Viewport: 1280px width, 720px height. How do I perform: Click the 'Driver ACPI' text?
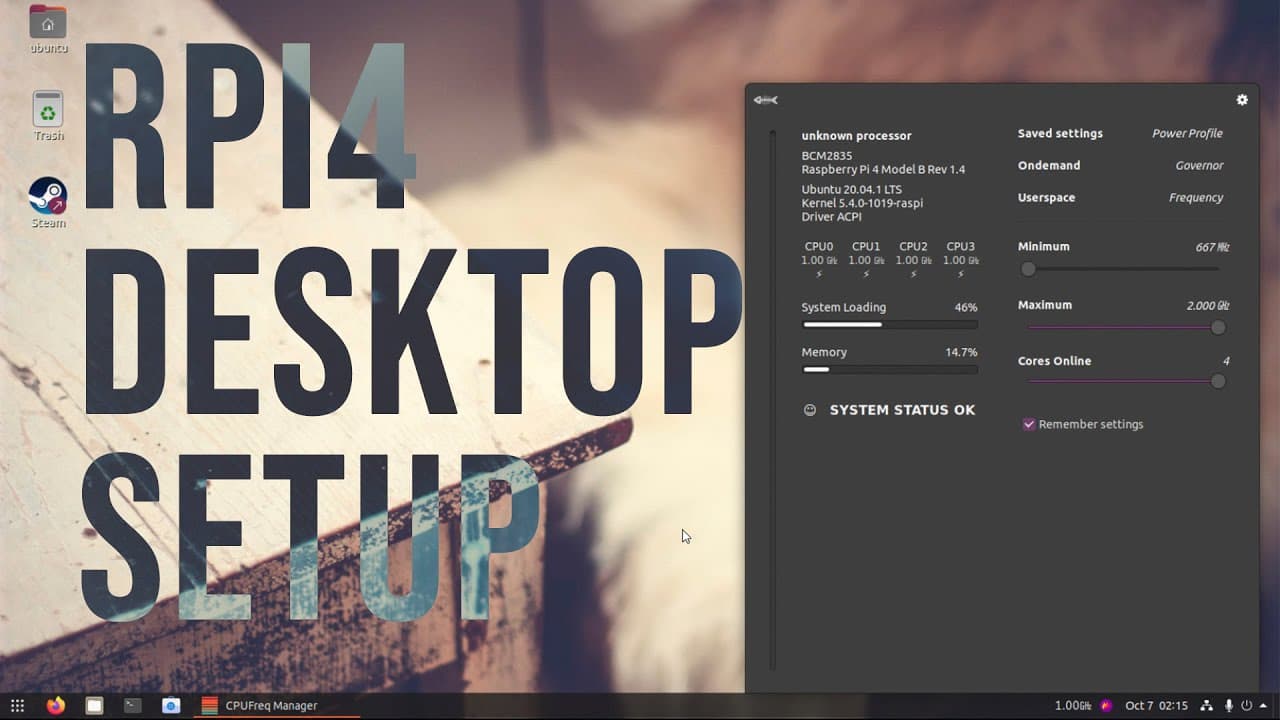pyautogui.click(x=831, y=217)
